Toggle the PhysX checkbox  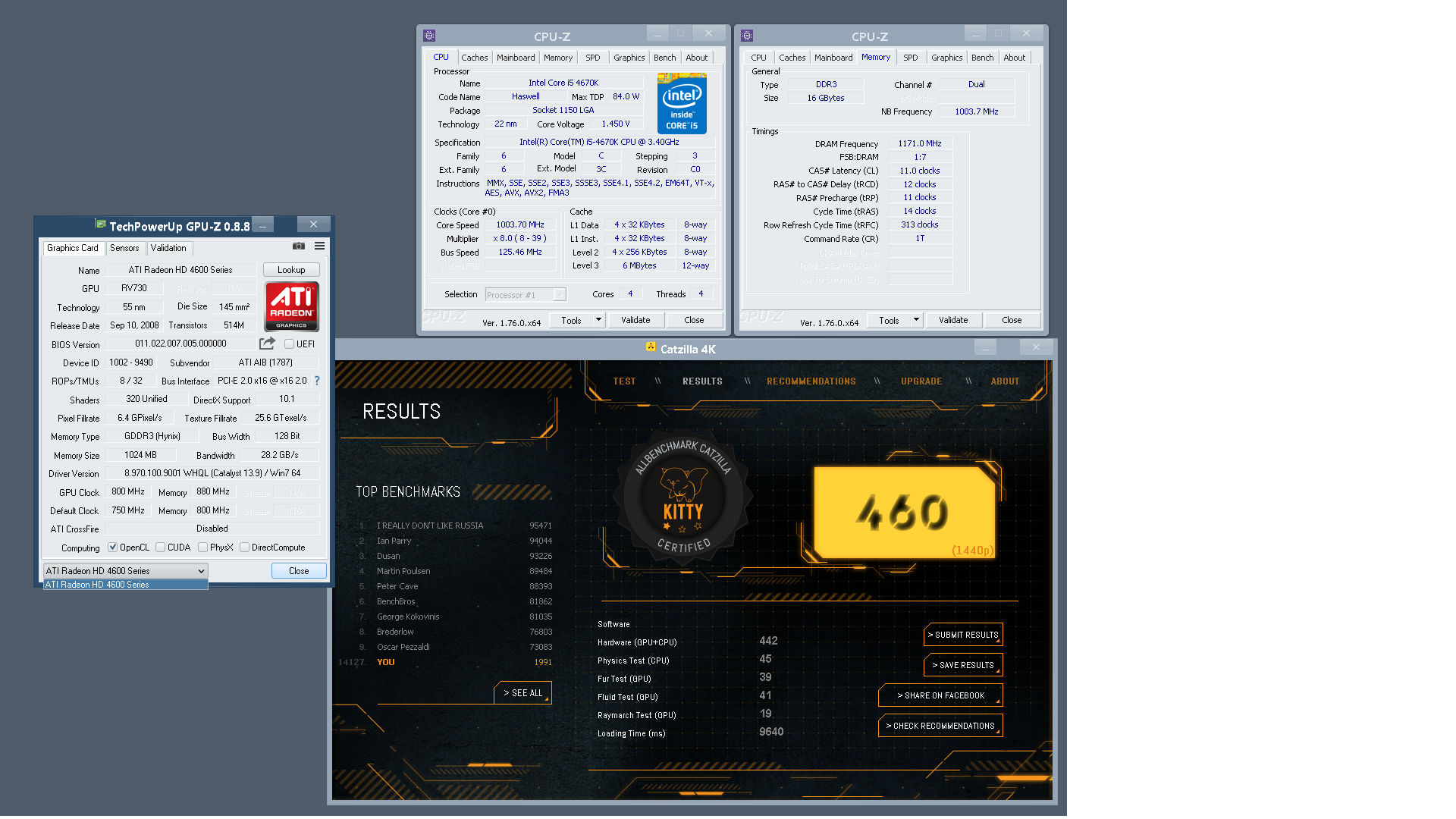coord(202,548)
